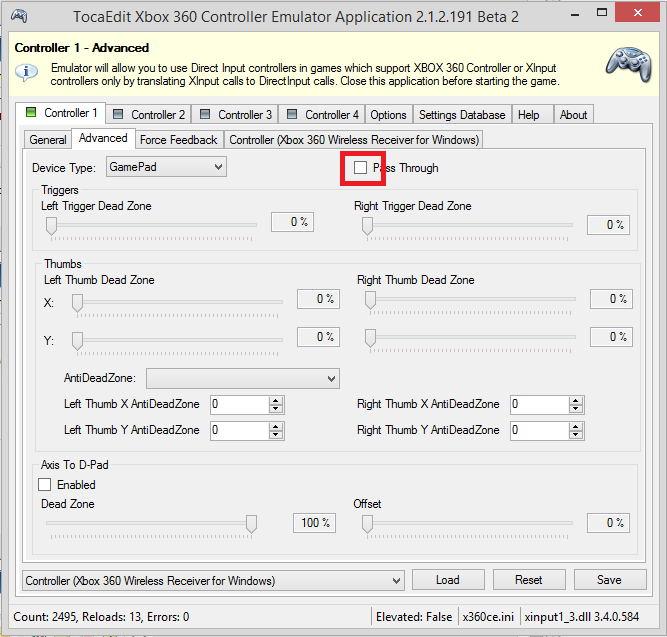Increase Right Thumb X AntiDeadZone with up arrow
The width and height of the screenshot is (667, 637).
(576, 401)
